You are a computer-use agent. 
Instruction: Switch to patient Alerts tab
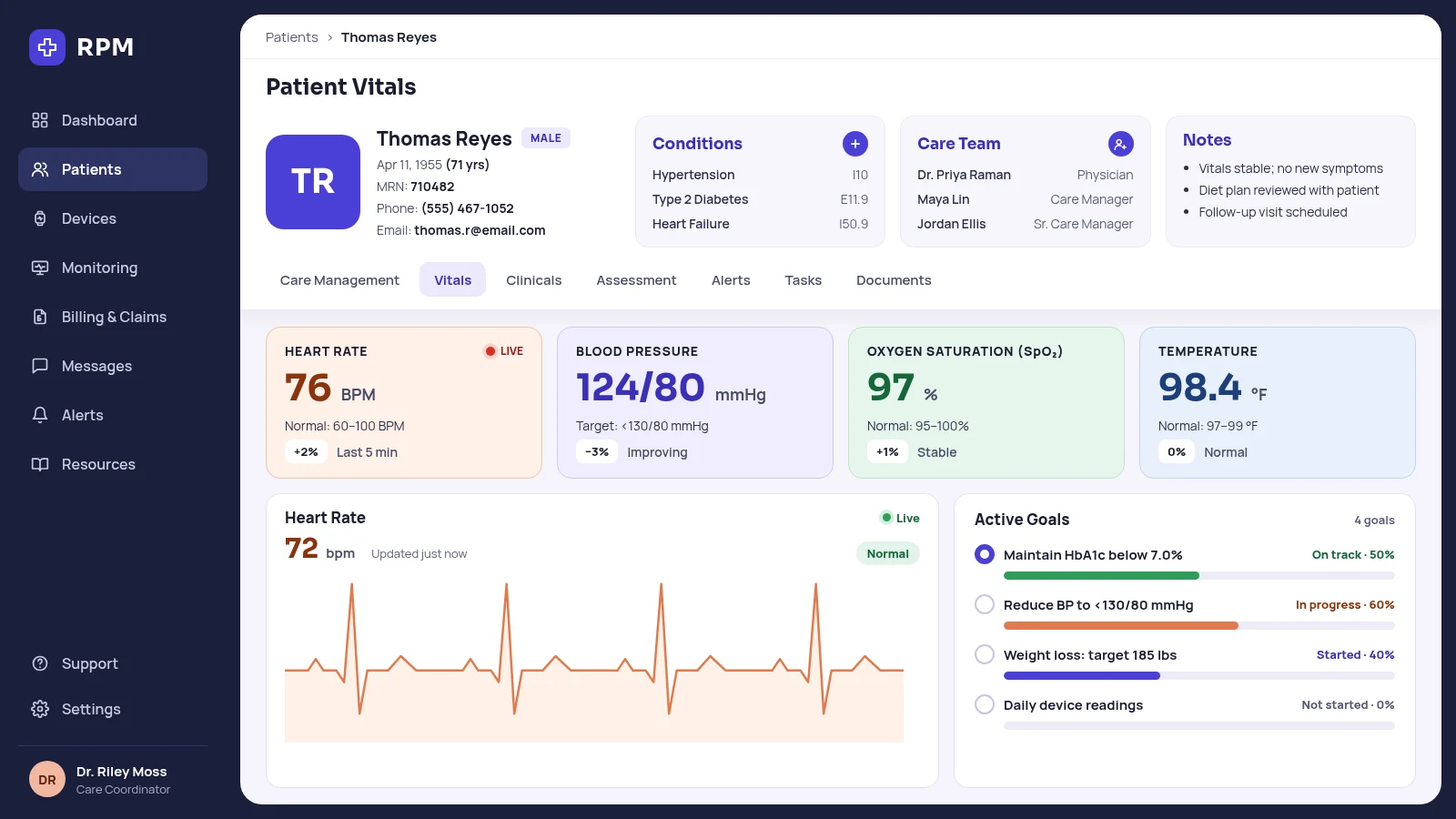731,280
